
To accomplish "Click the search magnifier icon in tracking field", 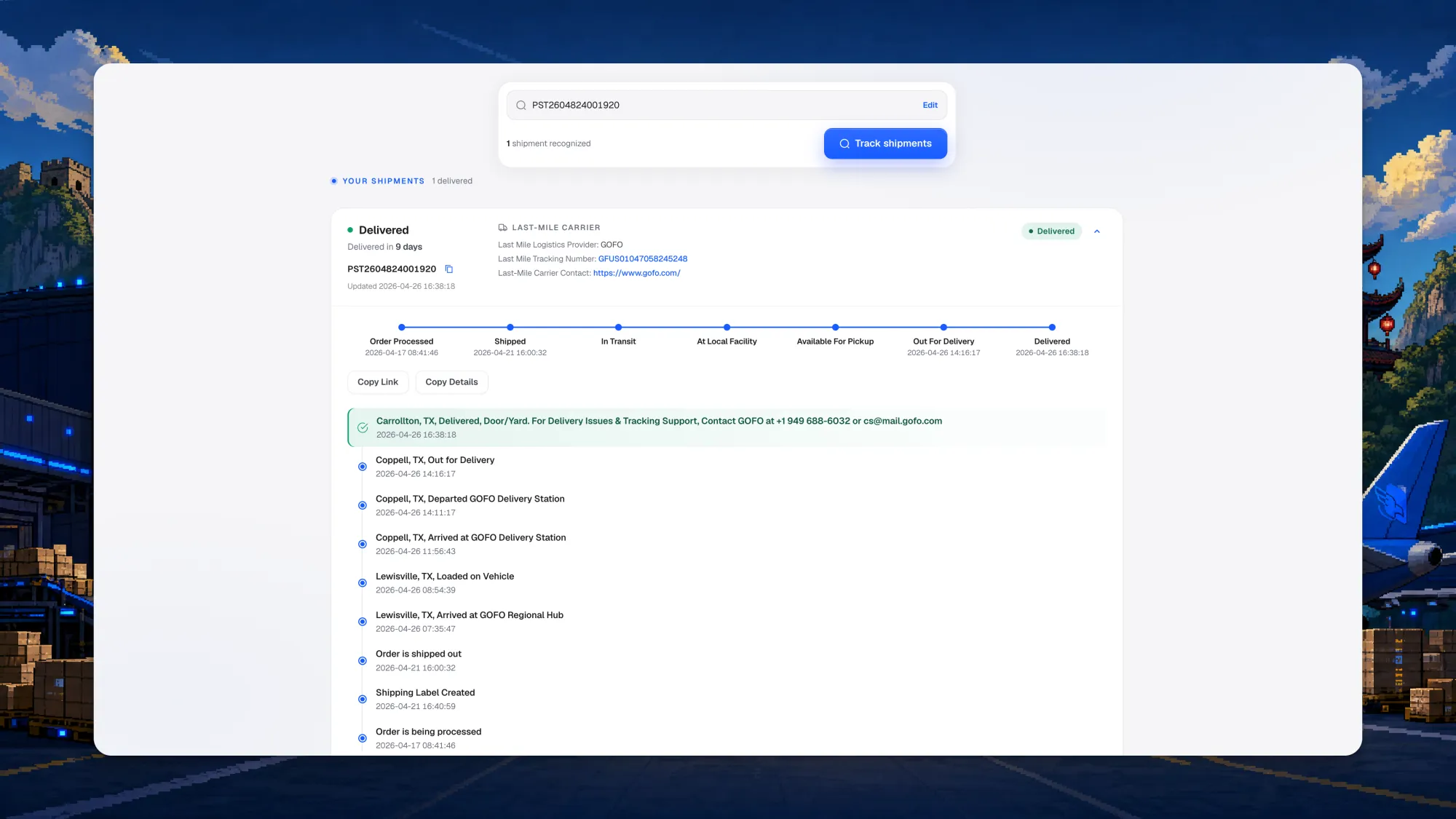I will click(x=521, y=106).
